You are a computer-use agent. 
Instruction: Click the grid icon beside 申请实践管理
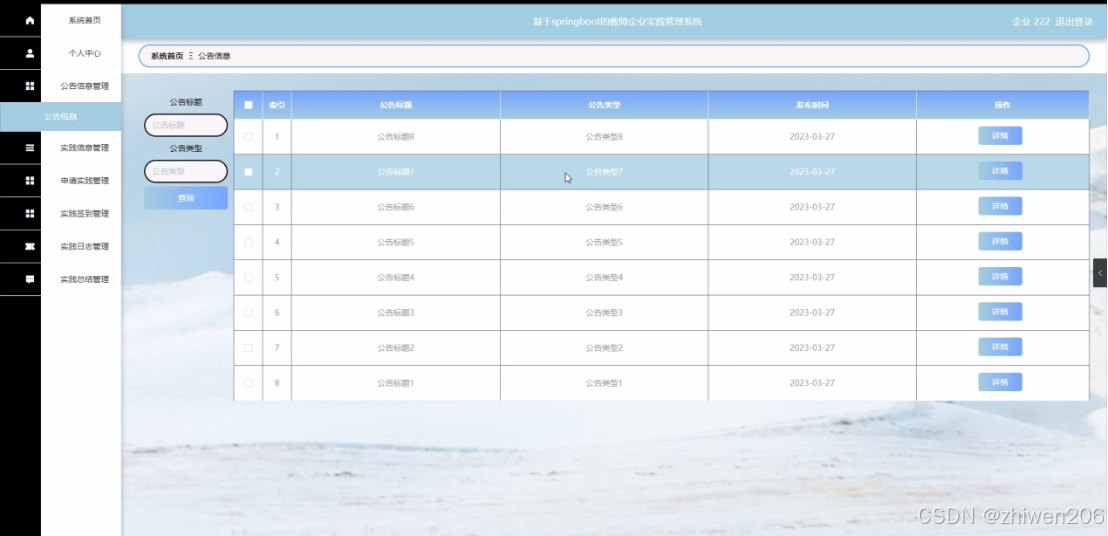pyautogui.click(x=30, y=181)
